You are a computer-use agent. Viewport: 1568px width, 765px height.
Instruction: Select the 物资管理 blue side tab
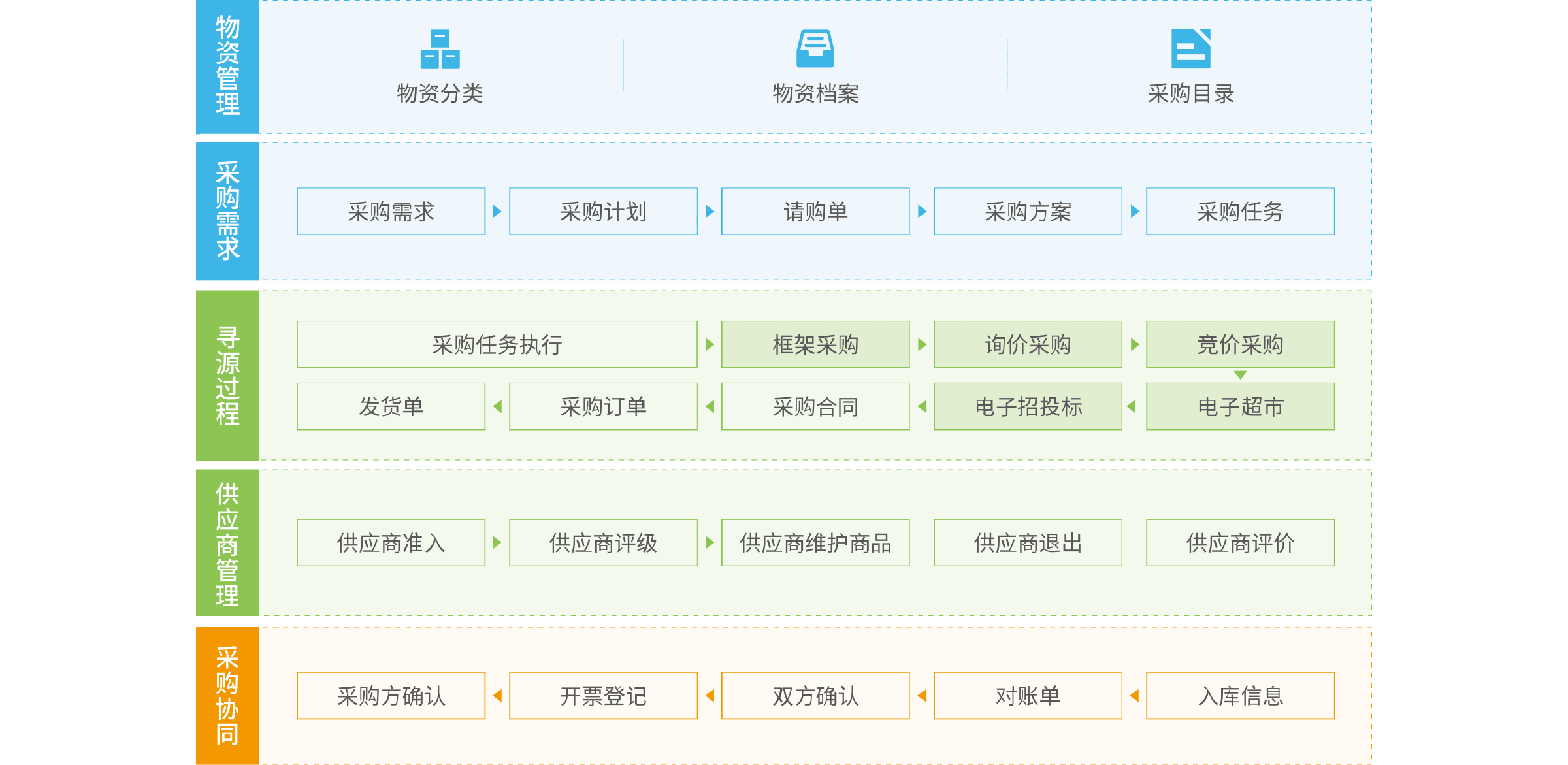coord(227,67)
